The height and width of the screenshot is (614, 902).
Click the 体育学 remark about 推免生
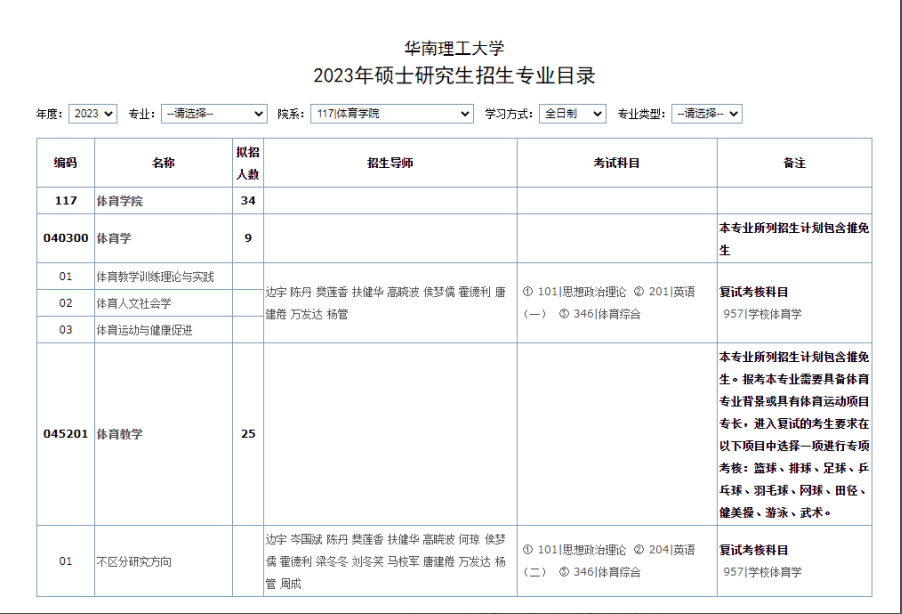[x=794, y=239]
